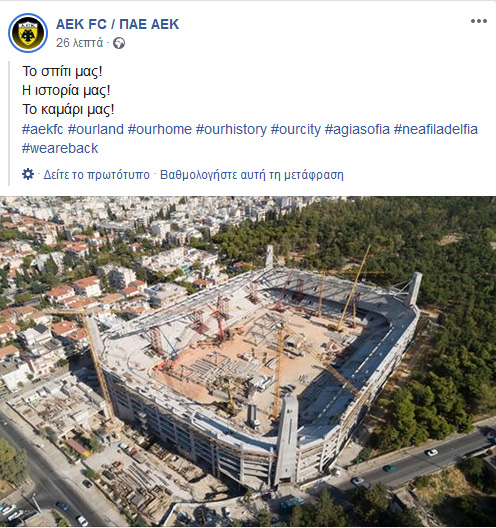Image resolution: width=496 pixels, height=528 pixels.
Task: Open the #agiasofia hashtag
Action: click(357, 129)
